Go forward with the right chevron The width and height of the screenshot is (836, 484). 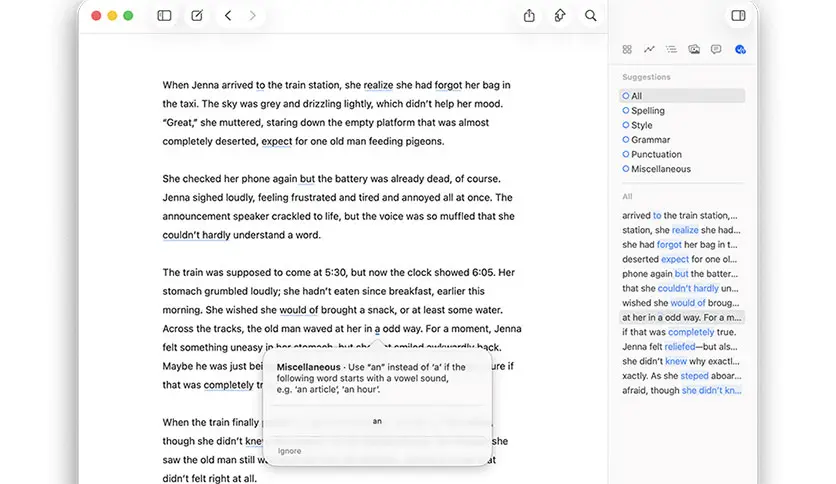pyautogui.click(x=252, y=15)
